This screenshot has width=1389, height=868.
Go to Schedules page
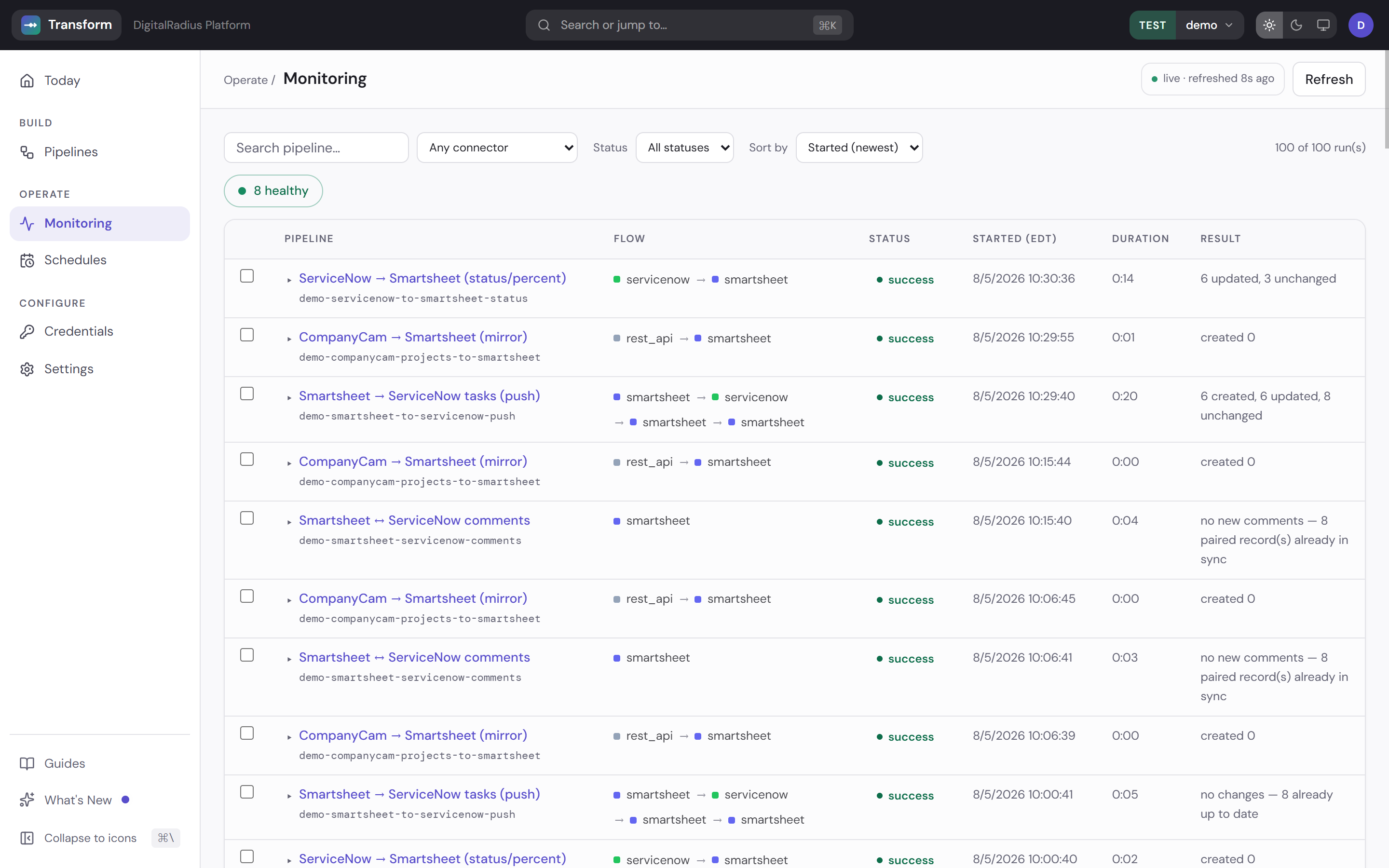click(x=100, y=260)
